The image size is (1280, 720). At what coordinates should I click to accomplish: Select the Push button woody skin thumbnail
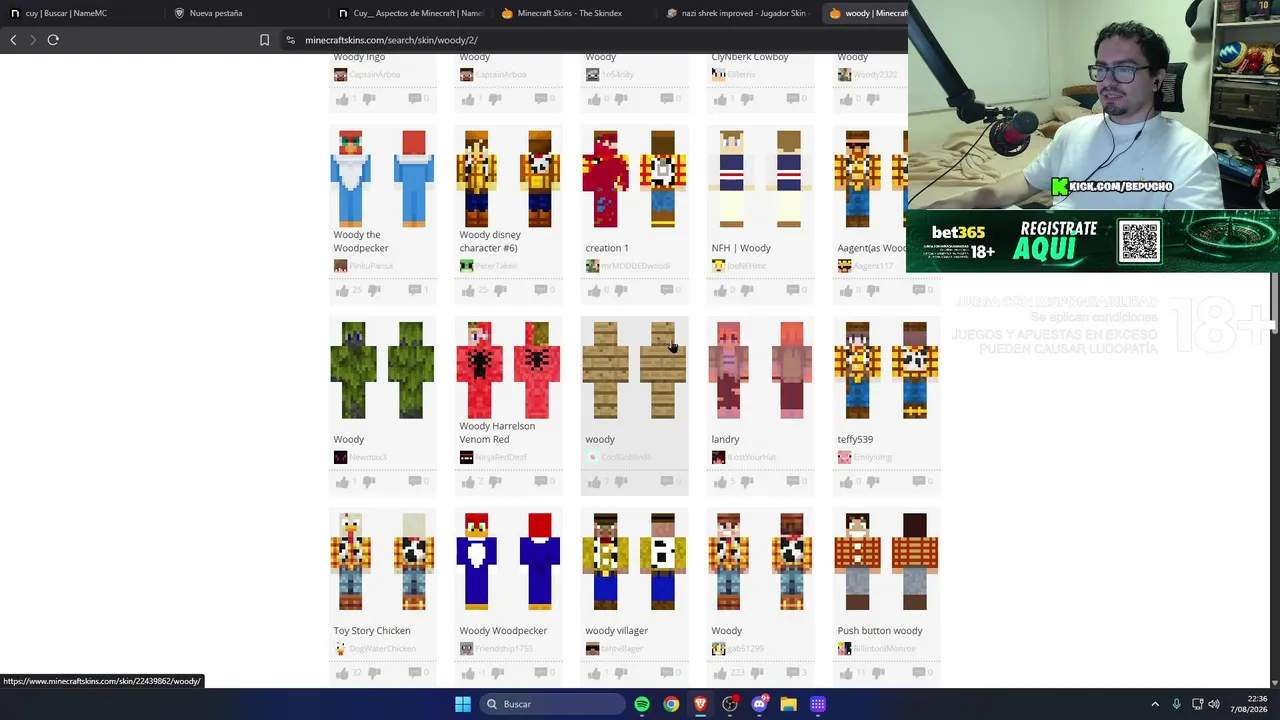[x=886, y=561]
